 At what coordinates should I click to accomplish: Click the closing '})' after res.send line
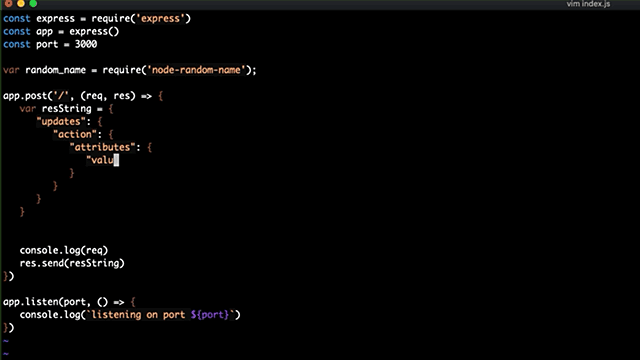coord(9,276)
